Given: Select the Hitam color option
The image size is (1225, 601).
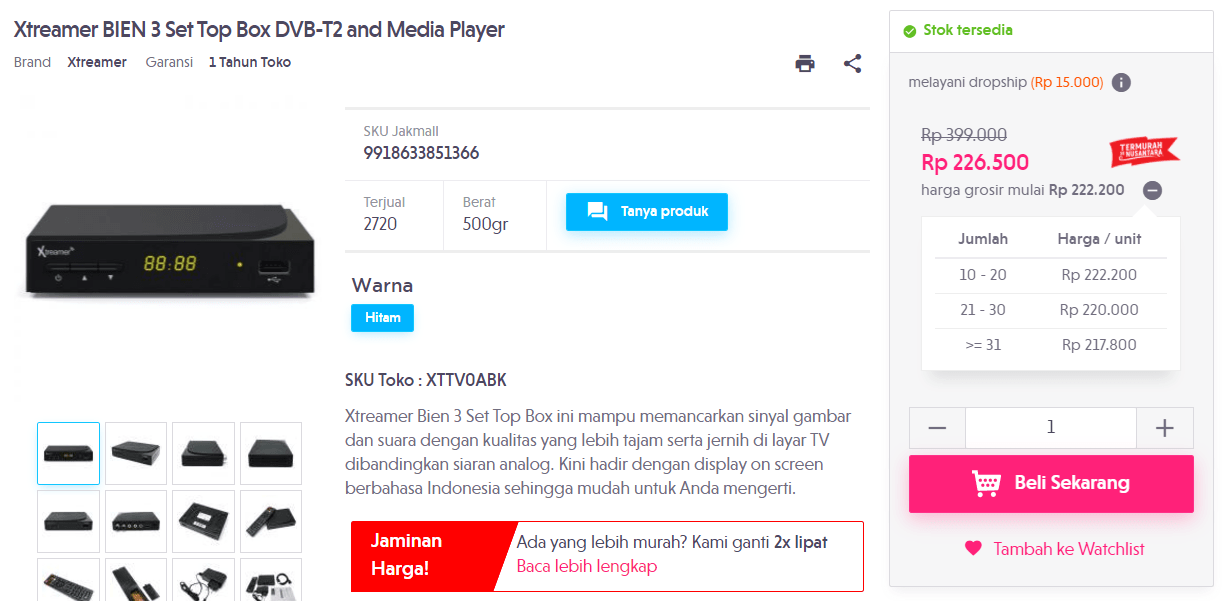Looking at the screenshot, I should 382,318.
